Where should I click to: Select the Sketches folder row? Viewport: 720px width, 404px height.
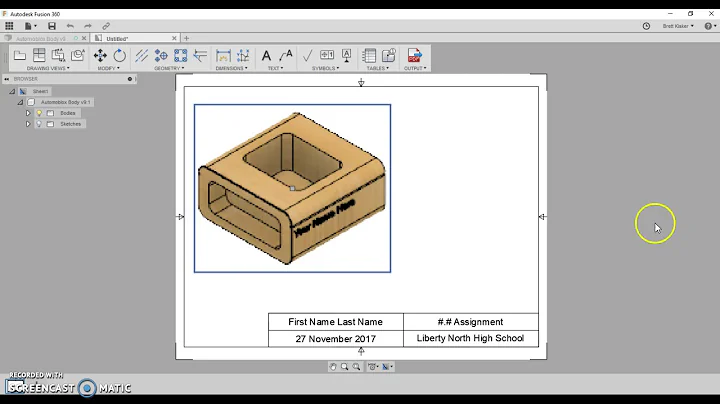pos(70,124)
